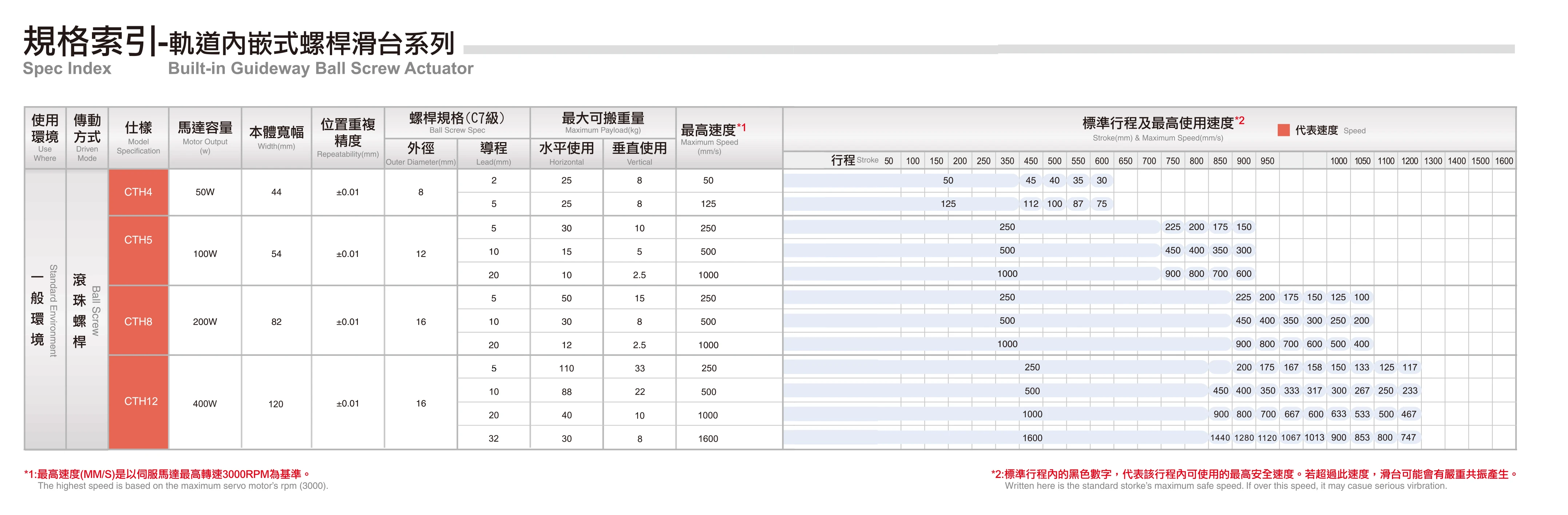
Task: Click the 1440 speed value
Action: [x=1220, y=438]
